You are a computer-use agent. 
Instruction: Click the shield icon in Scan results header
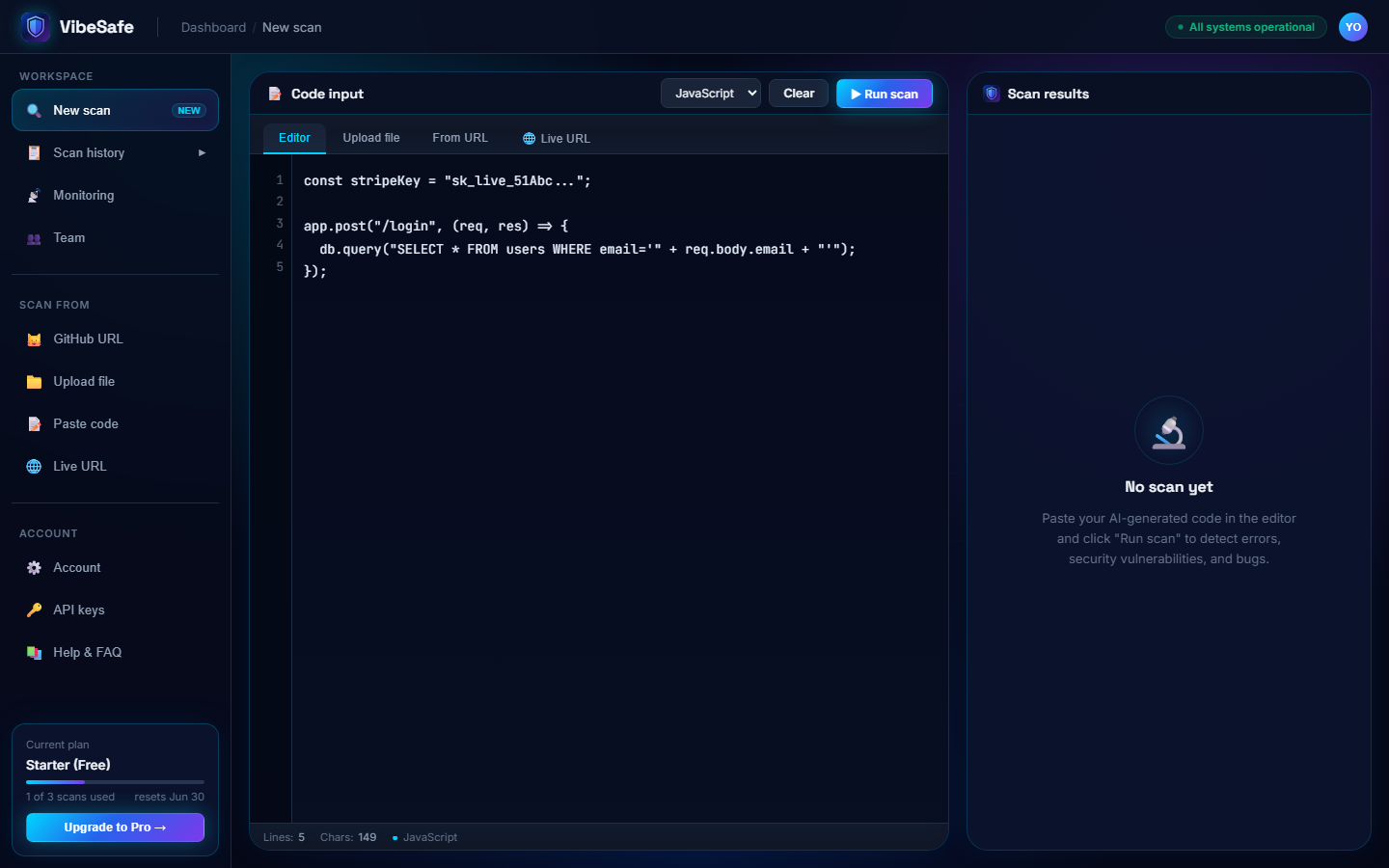point(992,94)
